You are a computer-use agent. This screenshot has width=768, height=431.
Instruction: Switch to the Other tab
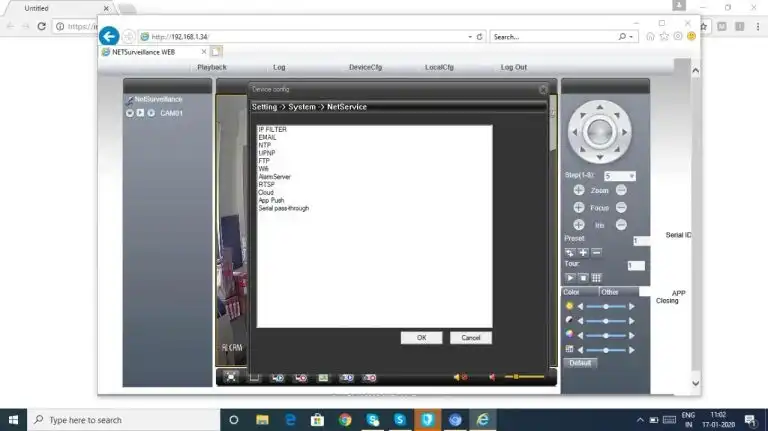[x=611, y=292]
